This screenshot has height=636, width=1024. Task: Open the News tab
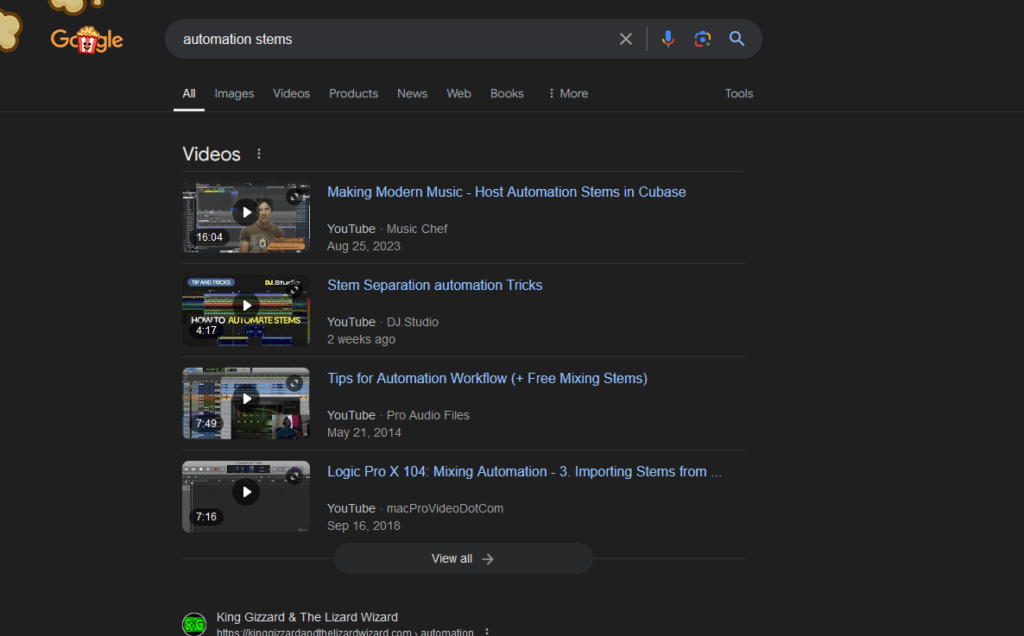tap(412, 93)
